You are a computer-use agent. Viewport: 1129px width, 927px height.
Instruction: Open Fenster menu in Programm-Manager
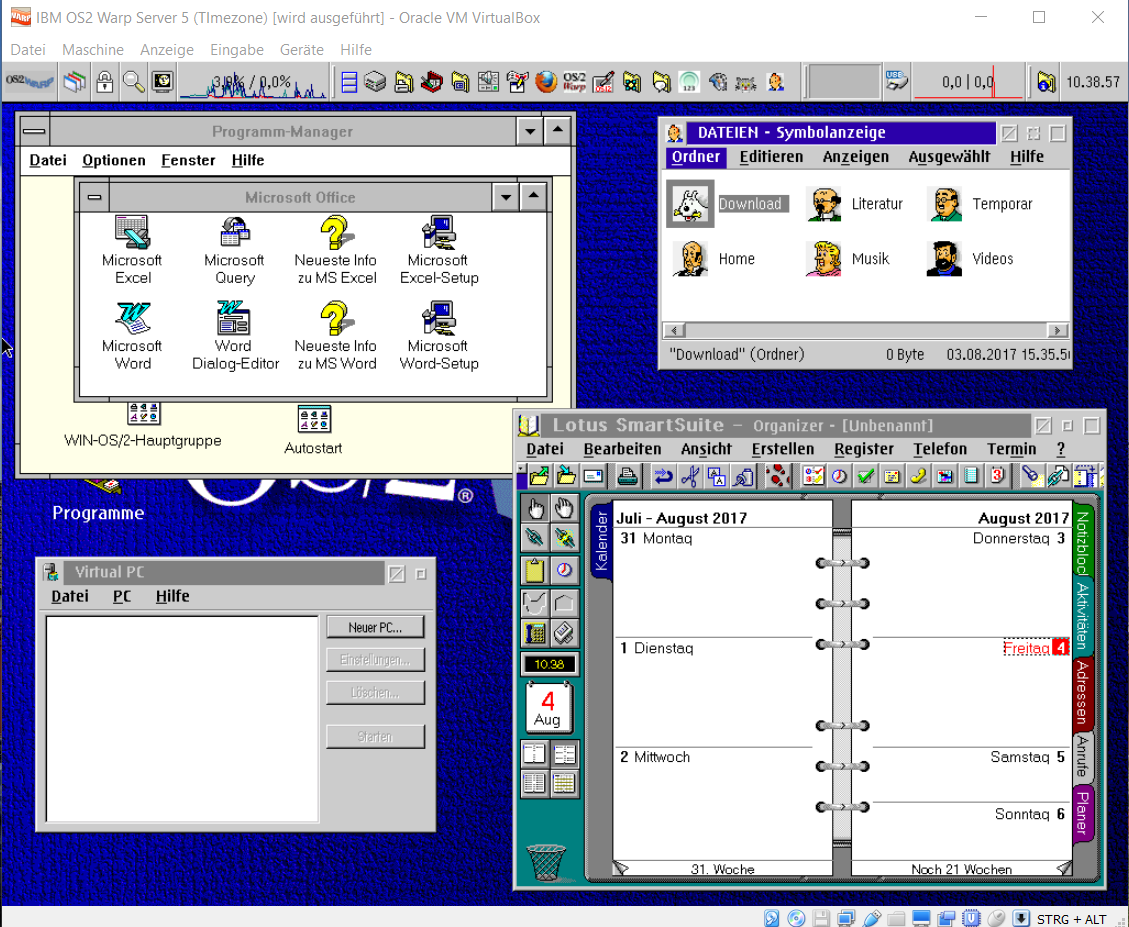[x=188, y=160]
